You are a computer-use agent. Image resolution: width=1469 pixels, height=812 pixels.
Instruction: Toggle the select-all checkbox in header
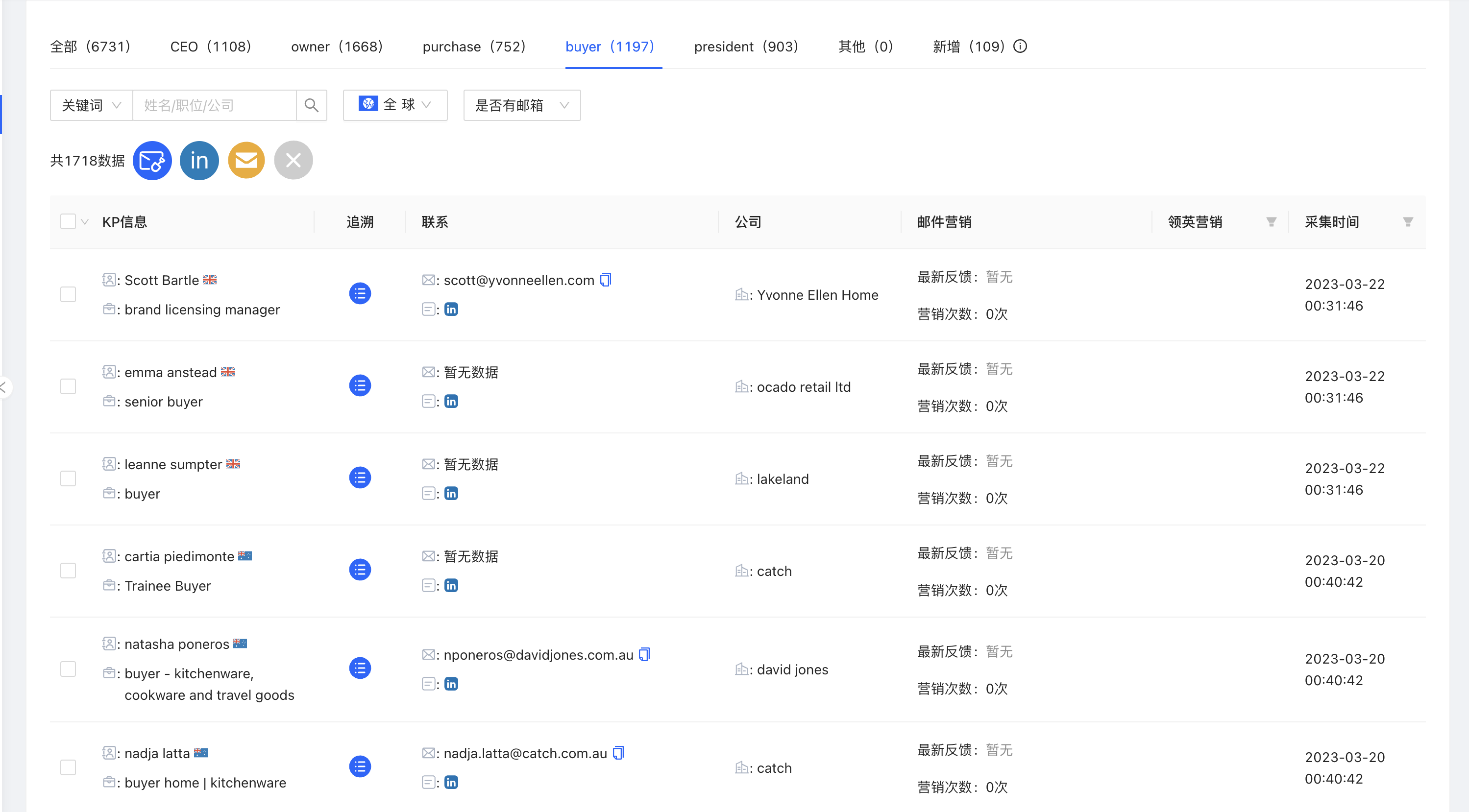point(68,222)
